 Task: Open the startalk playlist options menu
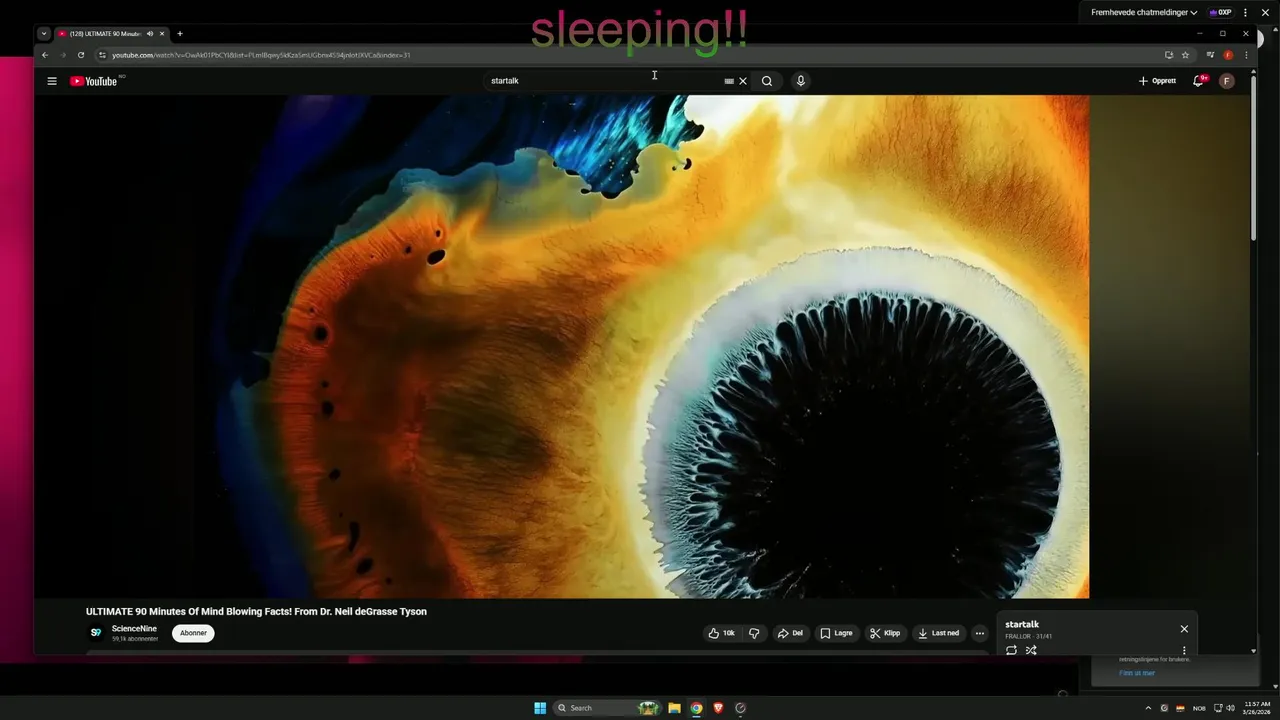tap(1184, 650)
